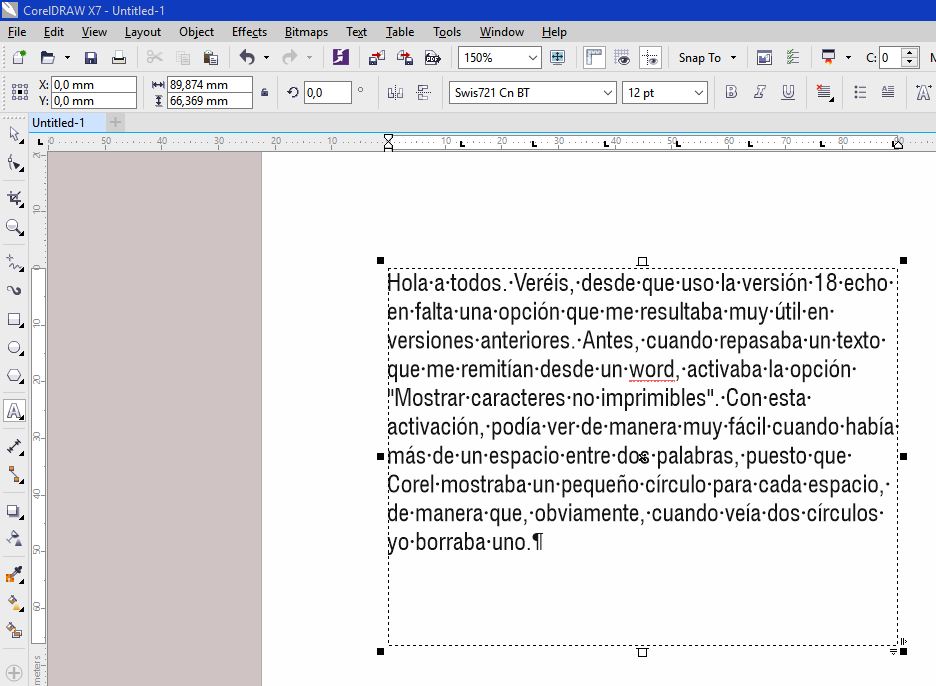Click the Publish to PDF icon

coord(433,58)
